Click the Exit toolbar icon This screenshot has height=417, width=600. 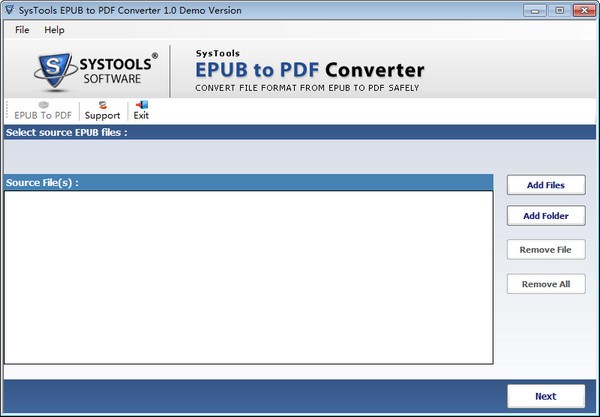coord(141,111)
